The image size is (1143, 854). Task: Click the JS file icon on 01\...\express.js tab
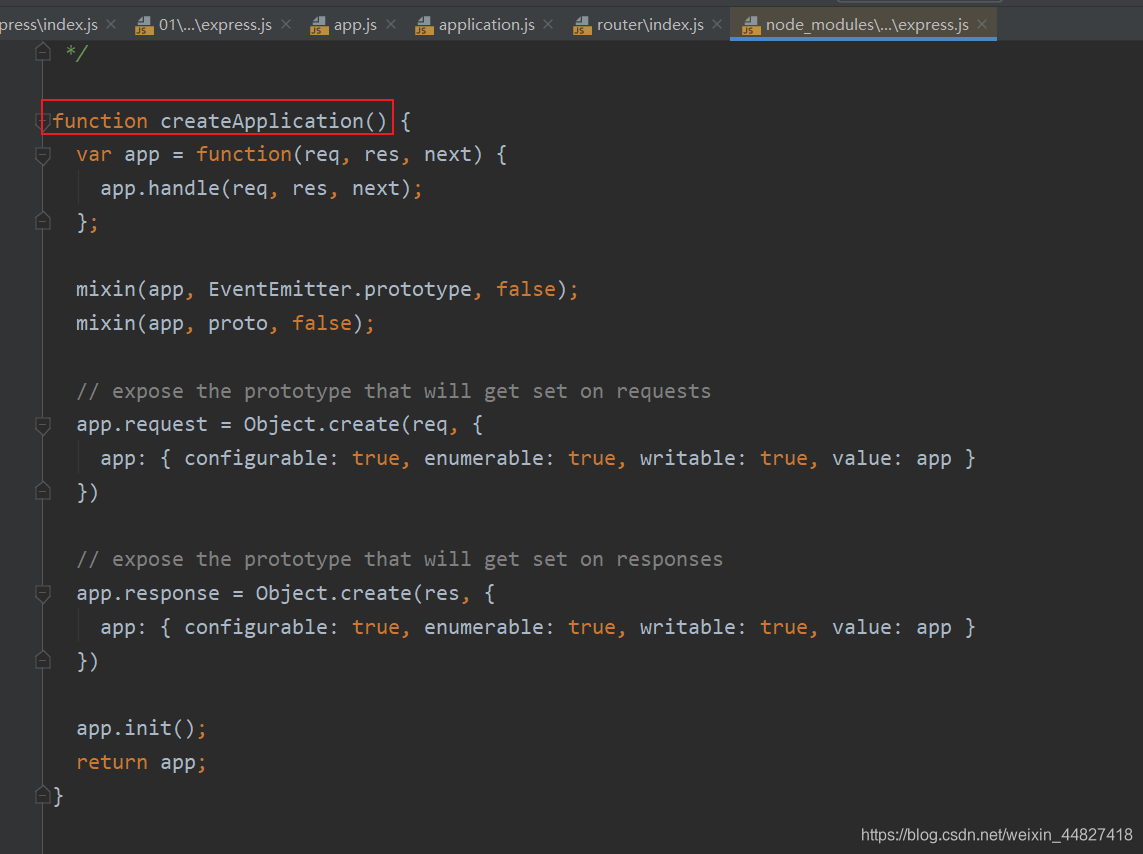(x=144, y=26)
